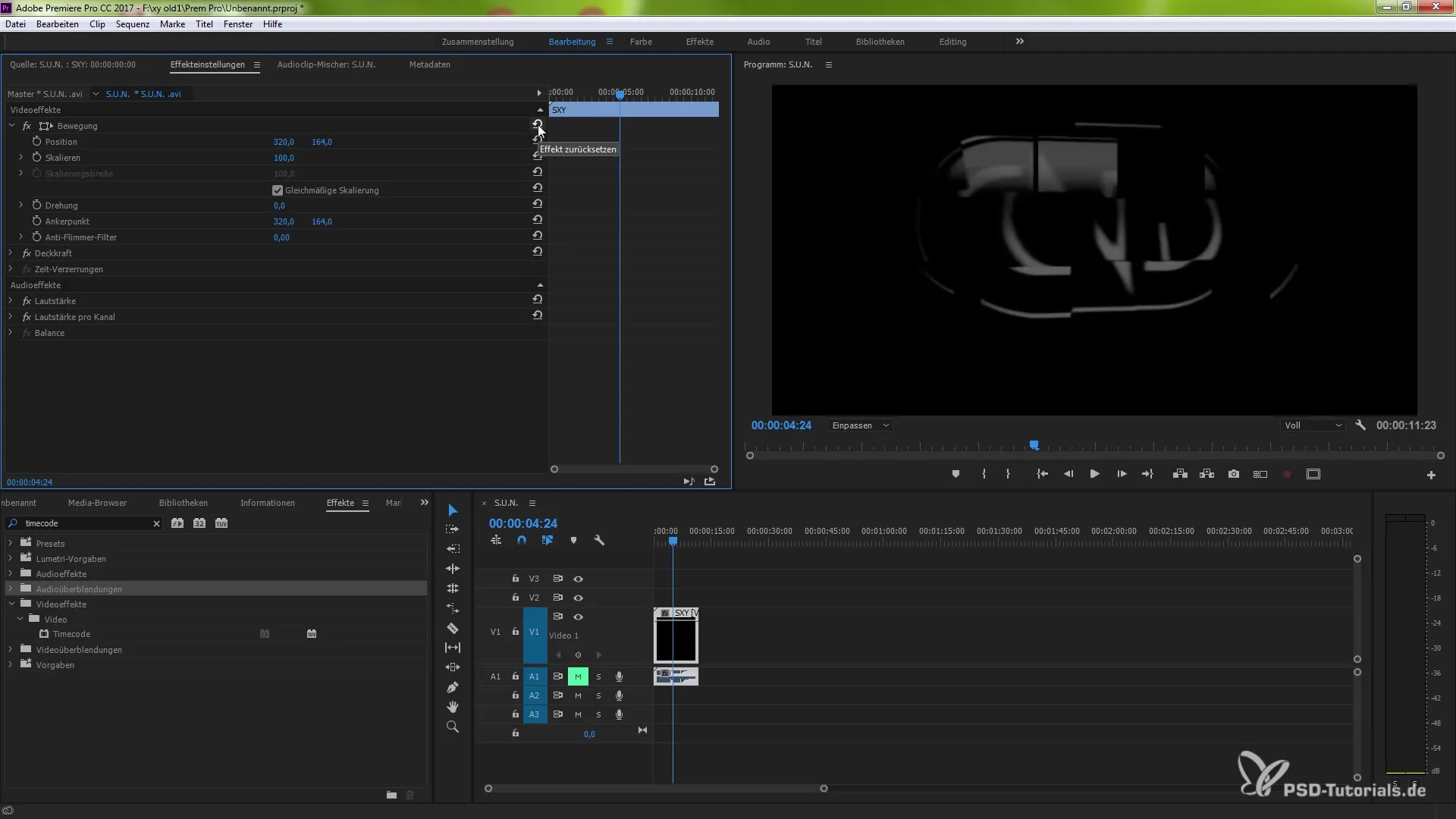Expand the Lautstärke audio effect
Screen dimensions: 1456x819
[x=11, y=301]
